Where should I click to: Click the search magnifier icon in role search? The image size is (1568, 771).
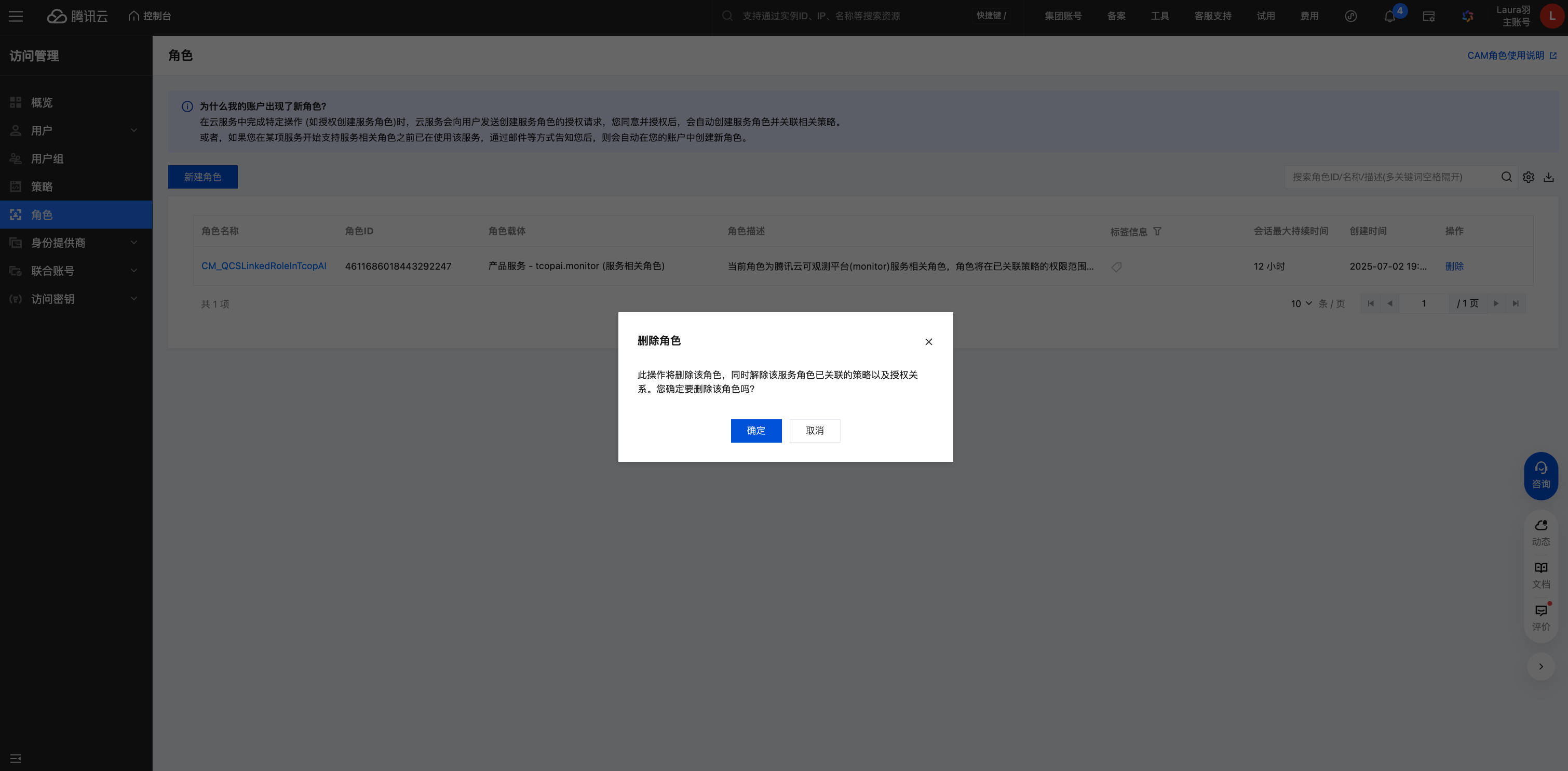point(1506,177)
